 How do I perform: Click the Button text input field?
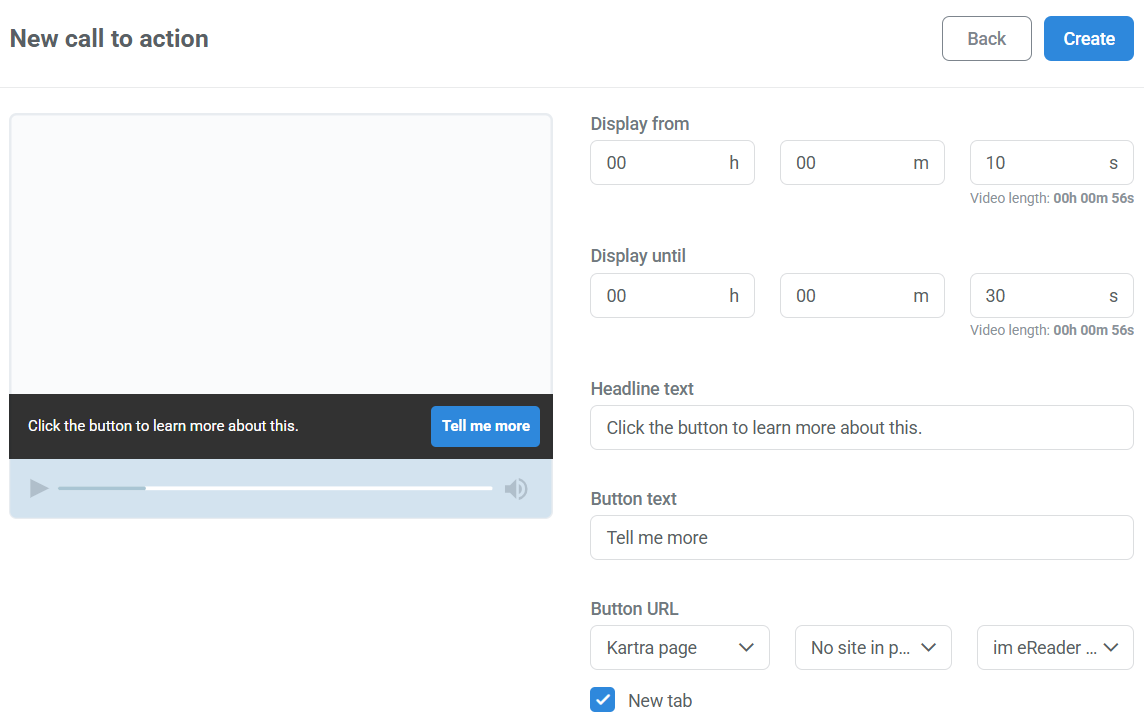[x=861, y=537]
